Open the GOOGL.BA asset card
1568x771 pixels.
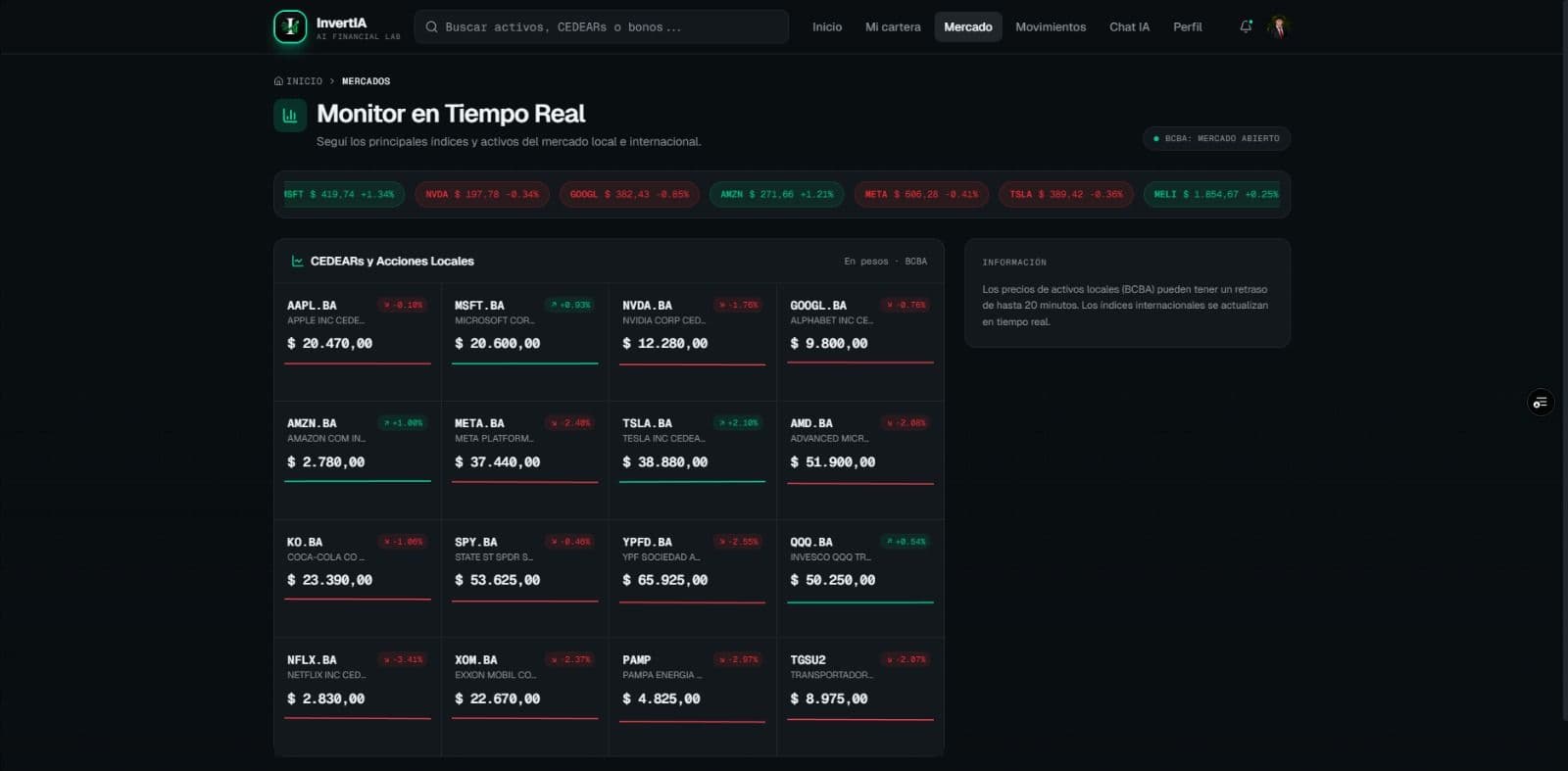[x=860, y=342]
